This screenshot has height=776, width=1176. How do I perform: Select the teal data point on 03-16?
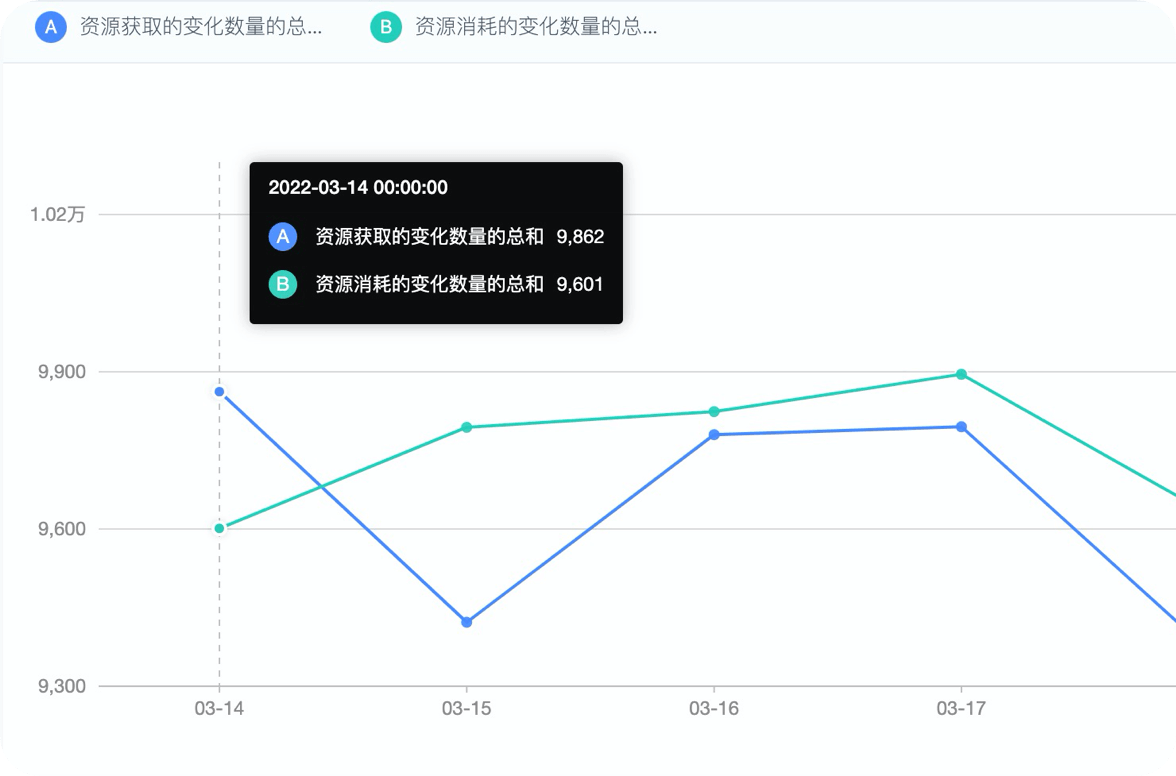click(714, 412)
